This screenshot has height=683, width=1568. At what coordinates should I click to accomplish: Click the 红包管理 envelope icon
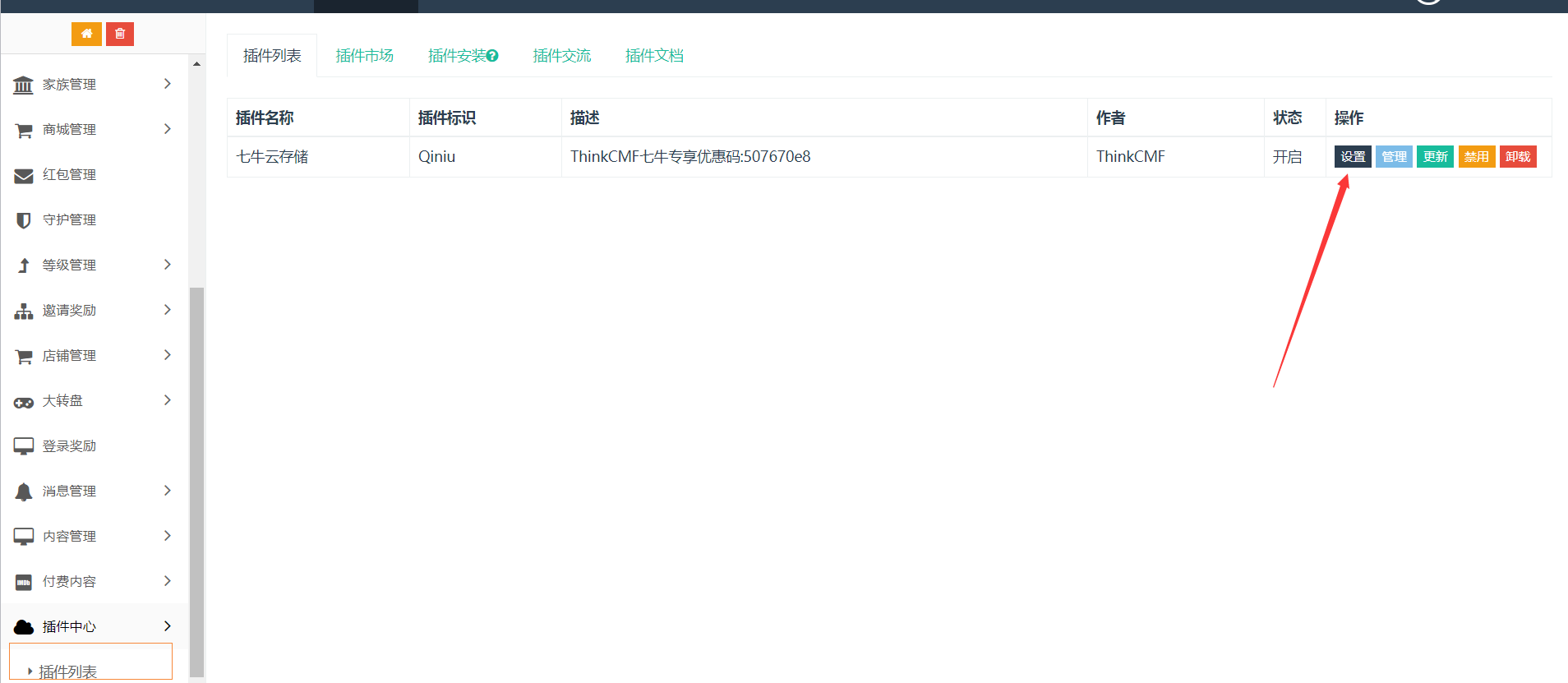coord(24,175)
